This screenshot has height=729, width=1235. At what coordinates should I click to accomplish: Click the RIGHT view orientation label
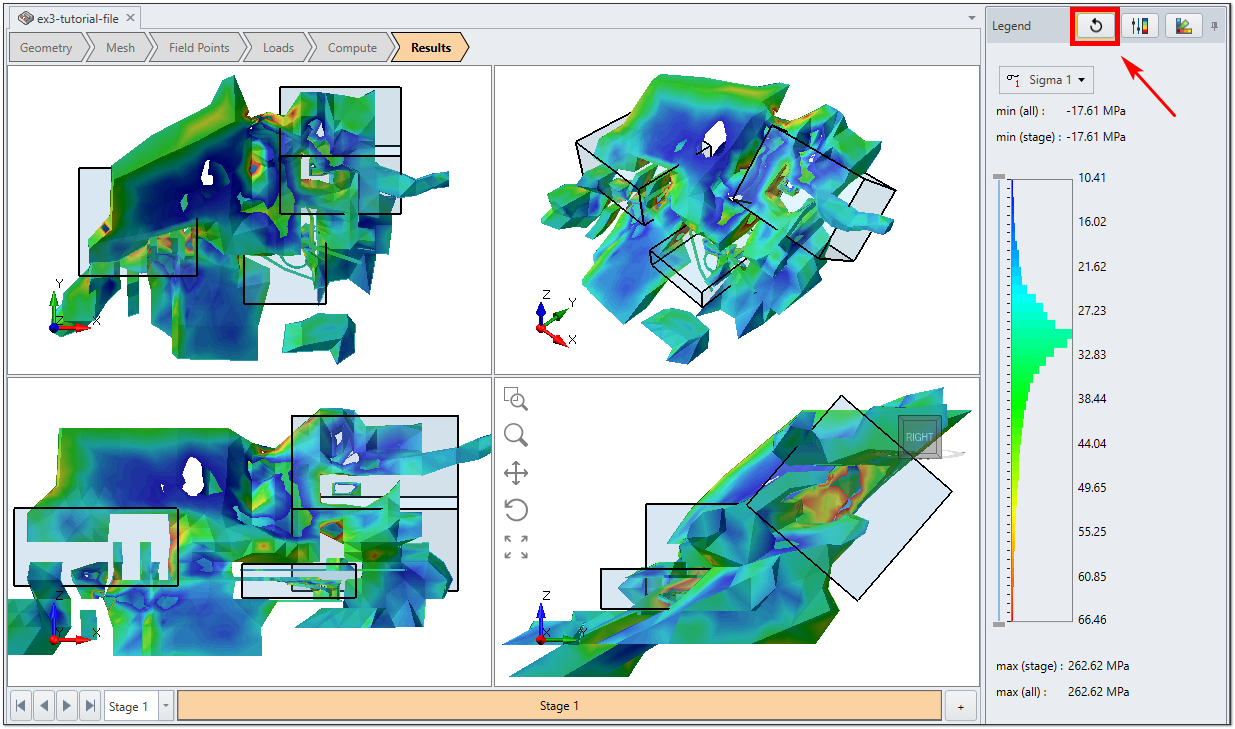coord(918,436)
